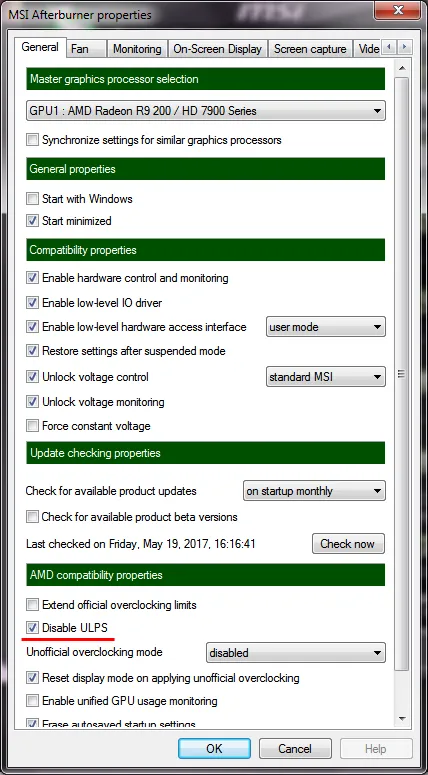Open the Monitoring tab
Screen dimensions: 428x775
tap(137, 49)
